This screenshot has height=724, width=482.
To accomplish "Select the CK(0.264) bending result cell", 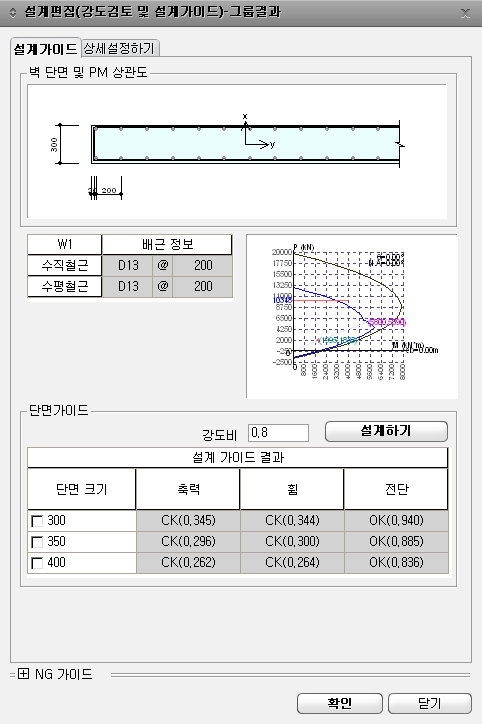I will (x=292, y=562).
